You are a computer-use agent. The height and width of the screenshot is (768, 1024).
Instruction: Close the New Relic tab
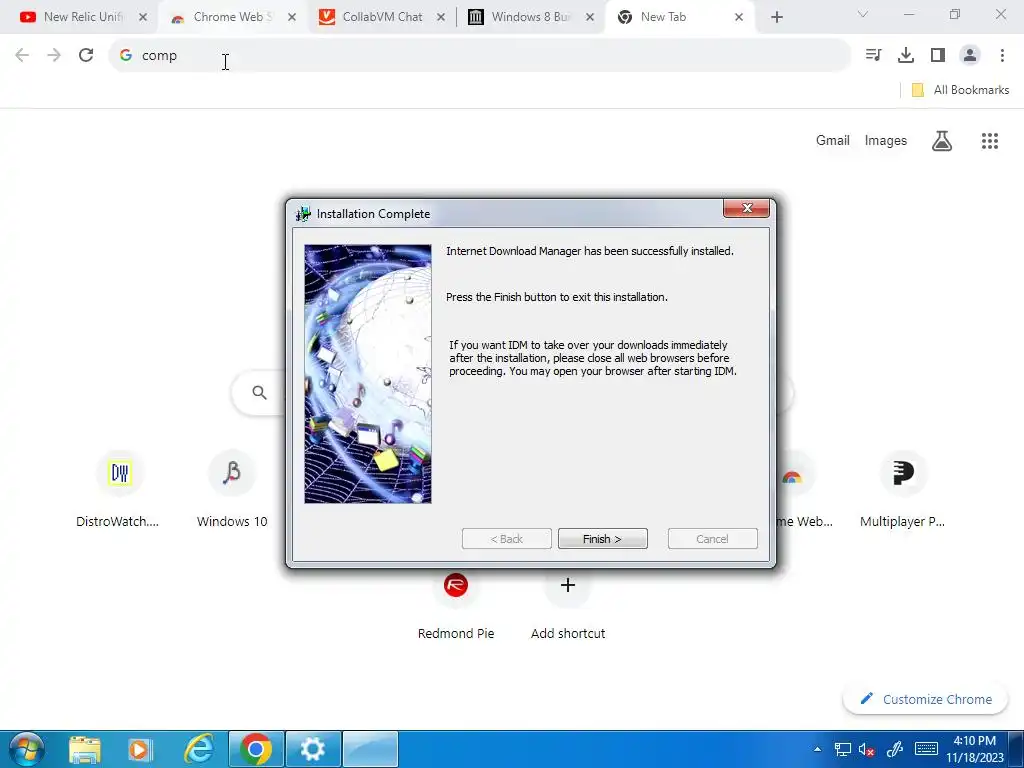tap(143, 17)
